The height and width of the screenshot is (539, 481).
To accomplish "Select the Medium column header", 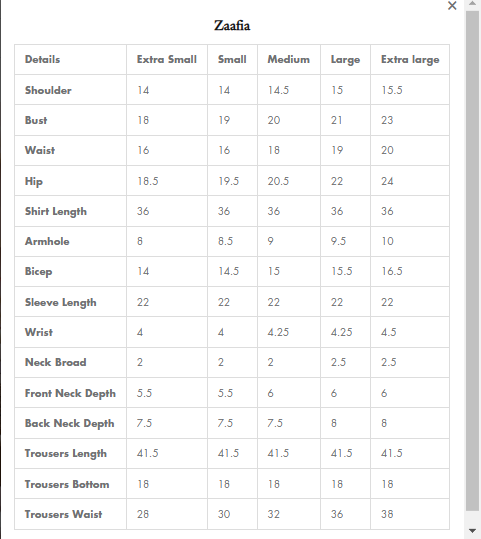I will tap(289, 59).
